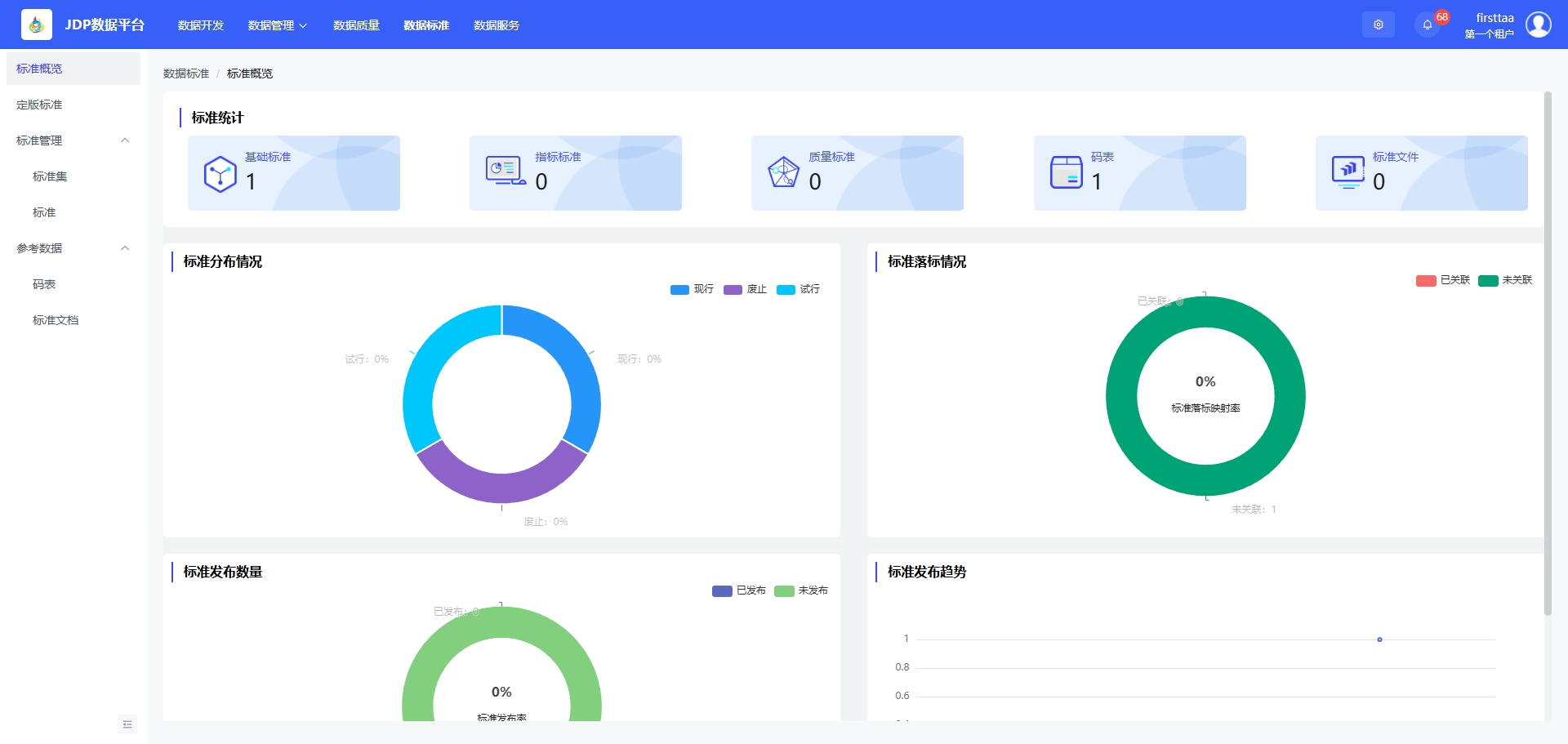
Task: Toggle 已关联 legend item
Action: point(1442,280)
